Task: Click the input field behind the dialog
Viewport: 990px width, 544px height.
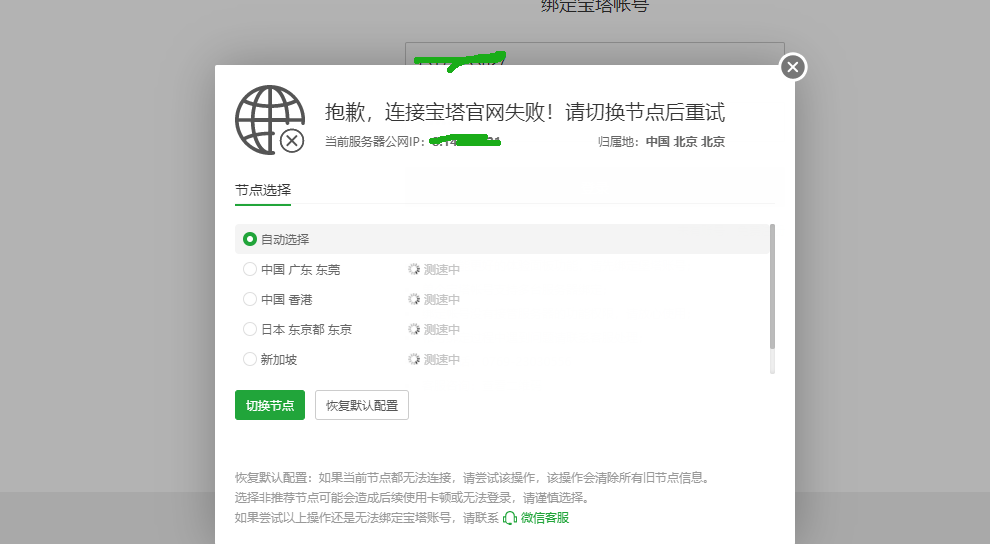Action: [595, 54]
